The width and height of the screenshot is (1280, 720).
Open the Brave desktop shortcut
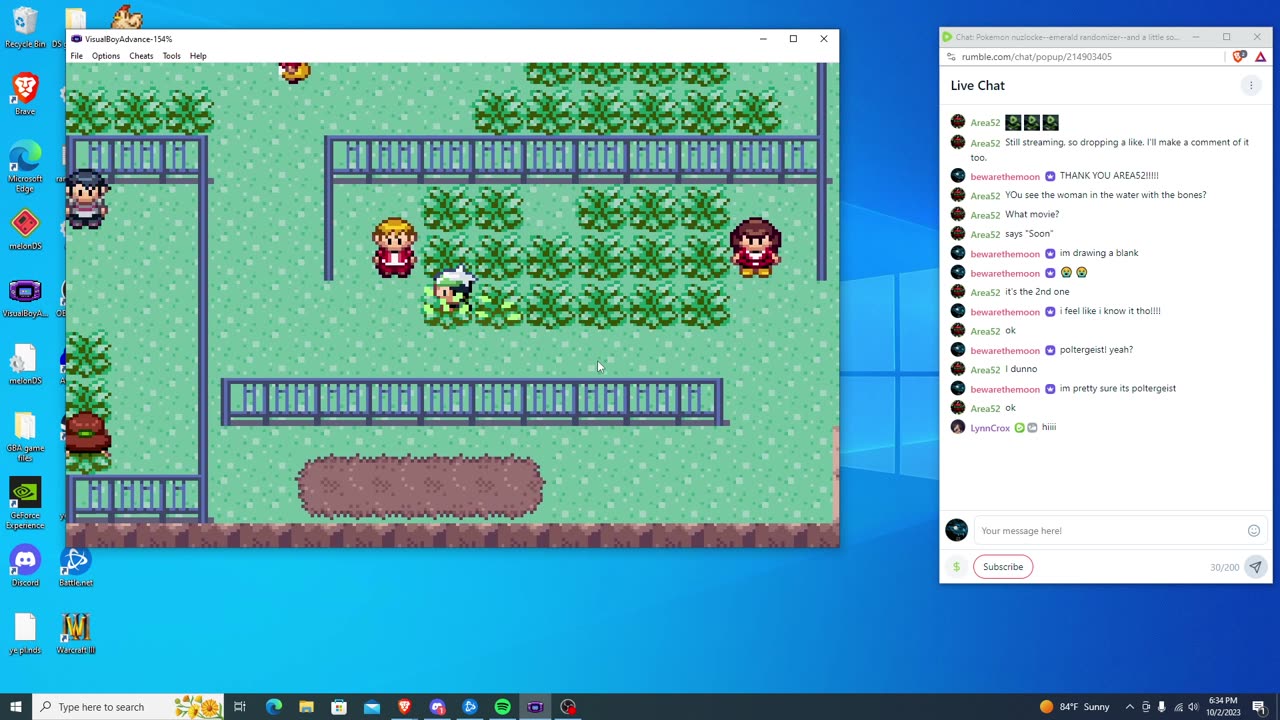(x=25, y=94)
